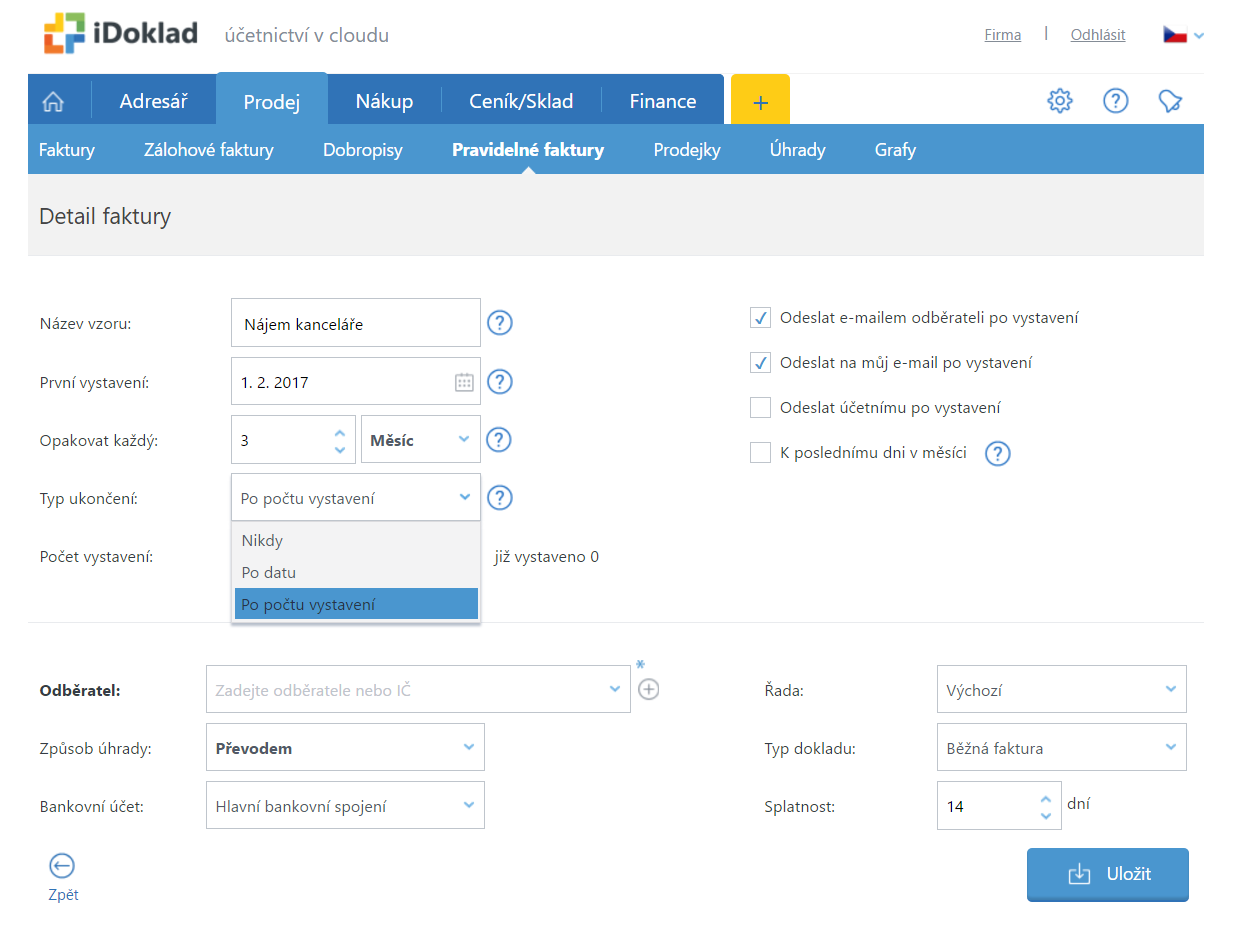Click the První vystavení date field
The image size is (1234, 942).
(356, 382)
